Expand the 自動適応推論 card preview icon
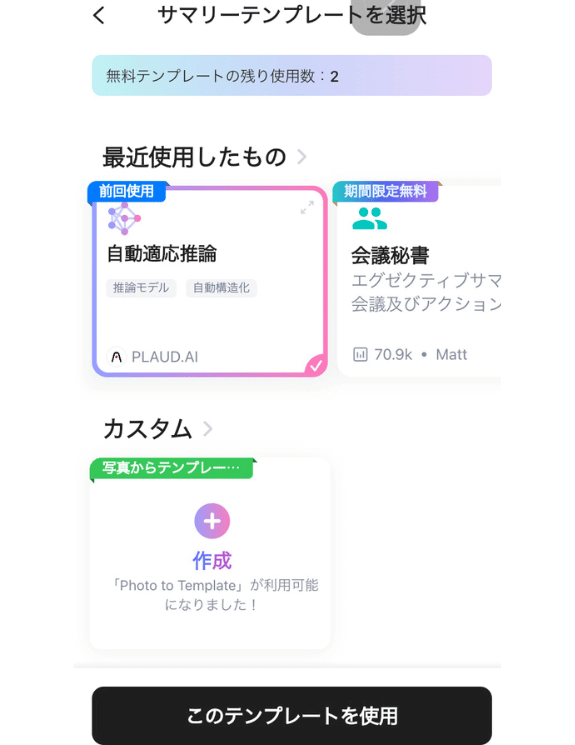This screenshot has height=745, width=575. click(307, 208)
